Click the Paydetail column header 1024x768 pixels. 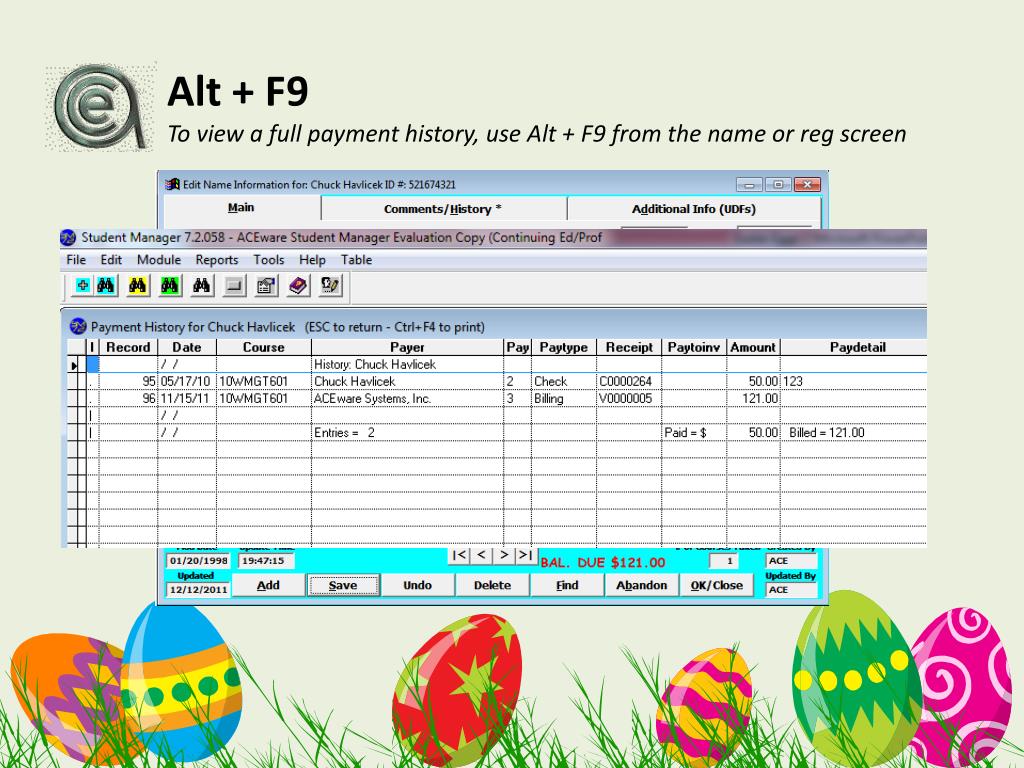point(854,347)
